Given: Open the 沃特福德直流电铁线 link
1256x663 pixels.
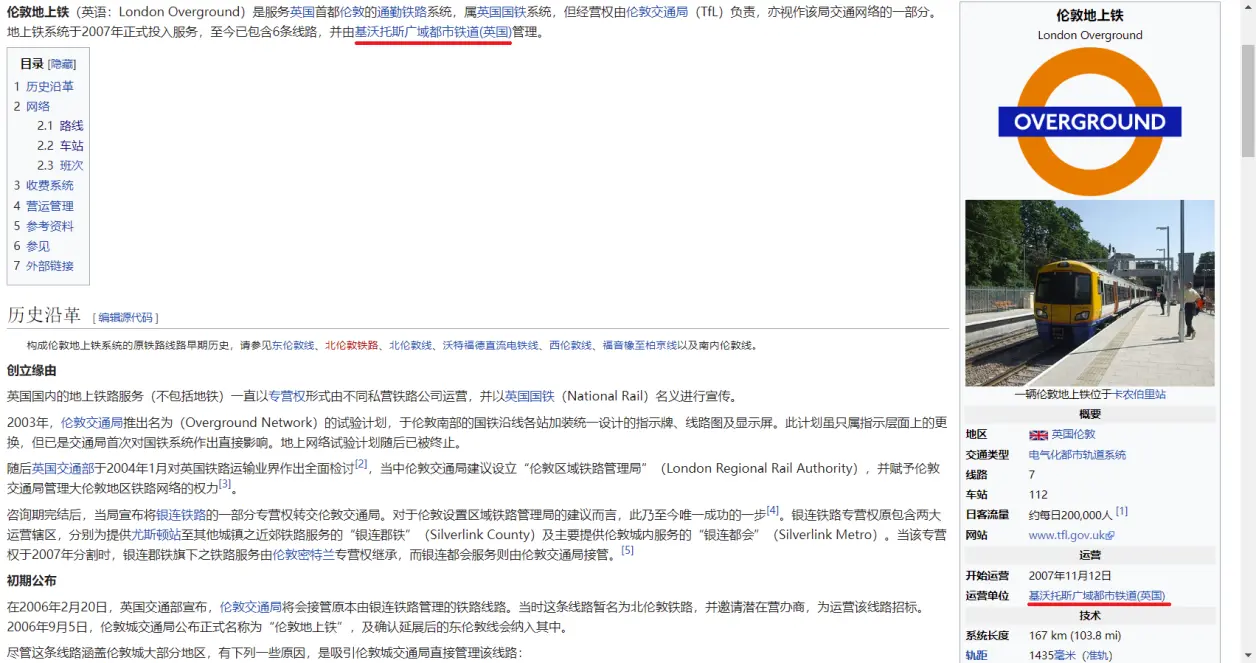Looking at the screenshot, I should 491,345.
